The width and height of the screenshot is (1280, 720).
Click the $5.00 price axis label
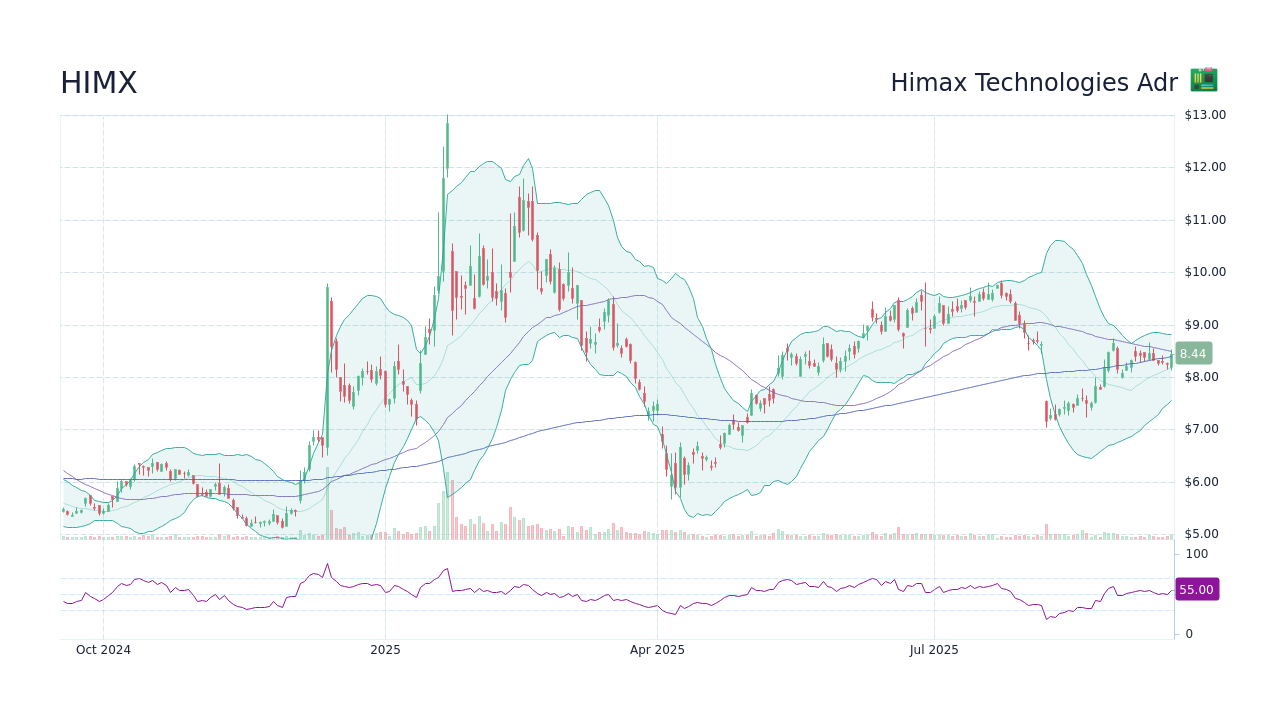[x=1202, y=534]
